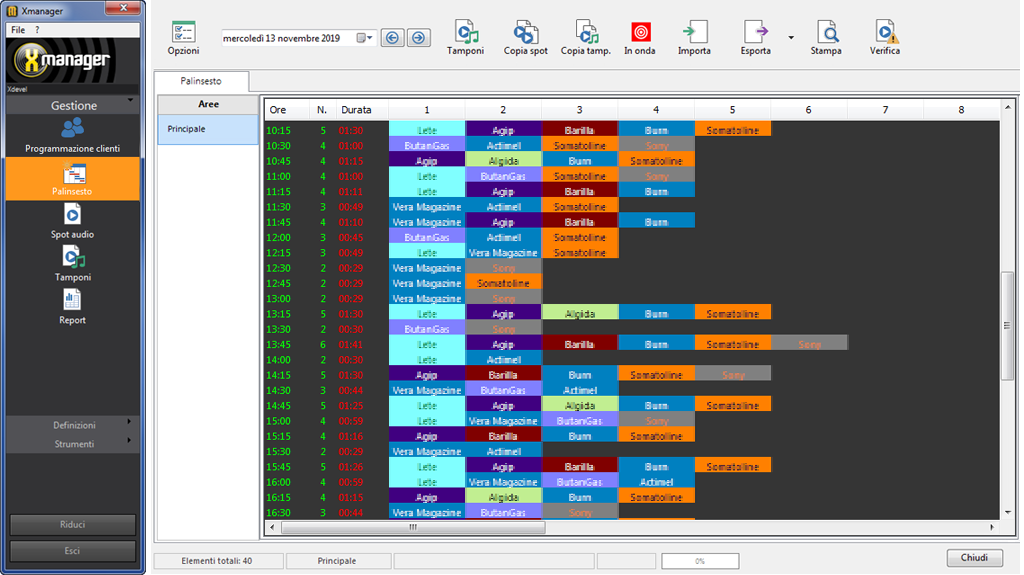This screenshot has width=1024, height=575.
Task: Click the N. column header
Action: pyautogui.click(x=323, y=110)
